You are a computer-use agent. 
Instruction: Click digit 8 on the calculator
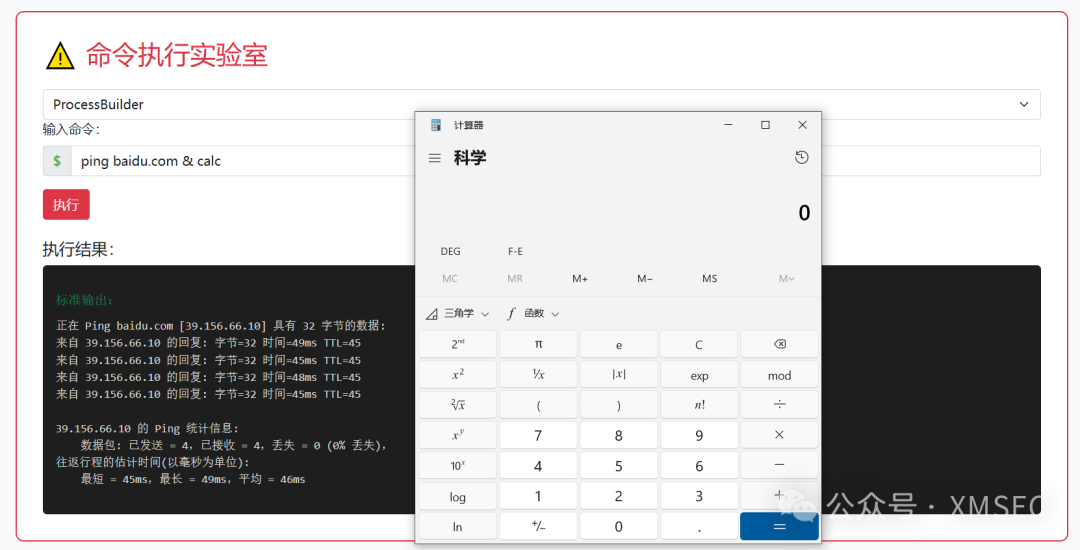point(619,435)
